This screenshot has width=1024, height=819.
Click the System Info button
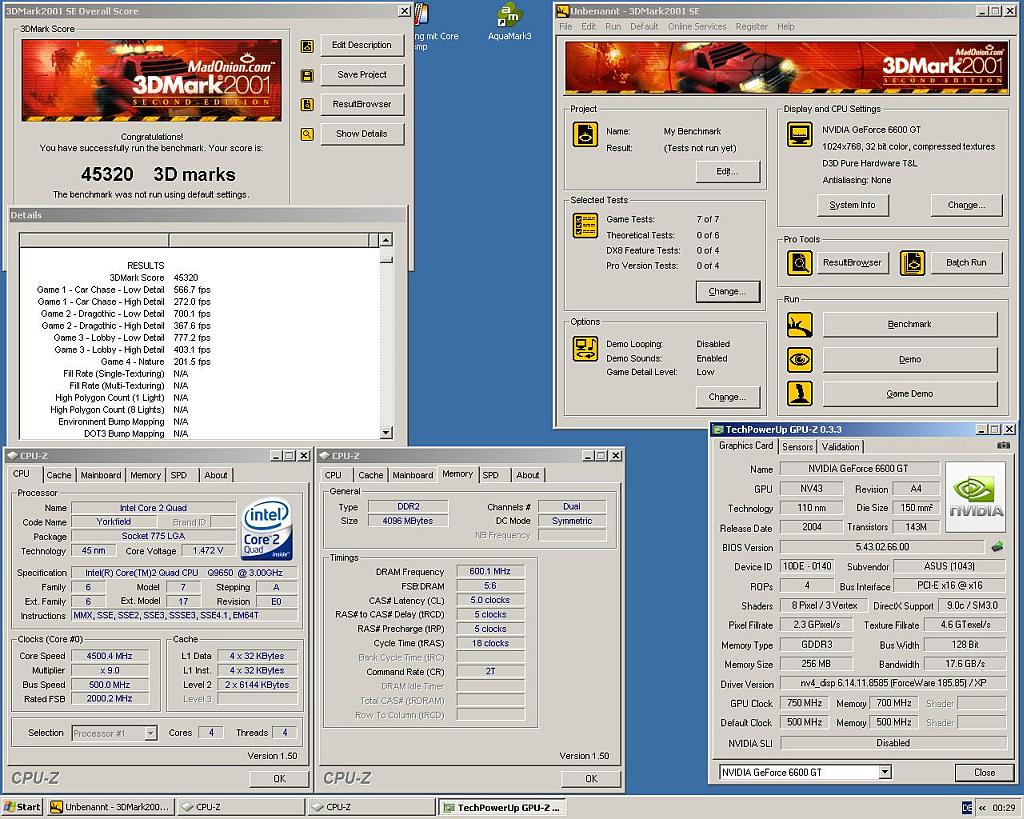coord(852,205)
